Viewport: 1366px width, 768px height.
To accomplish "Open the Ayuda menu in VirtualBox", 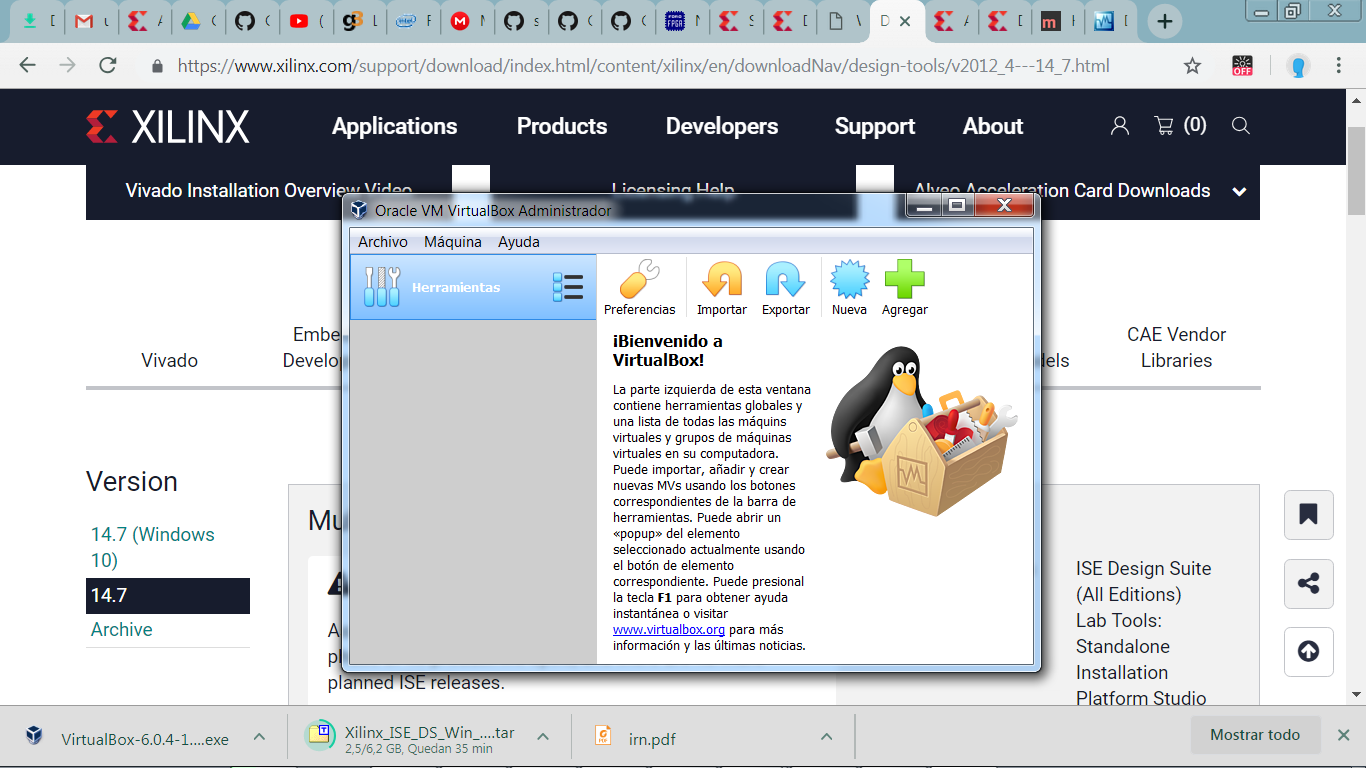I will coord(519,242).
